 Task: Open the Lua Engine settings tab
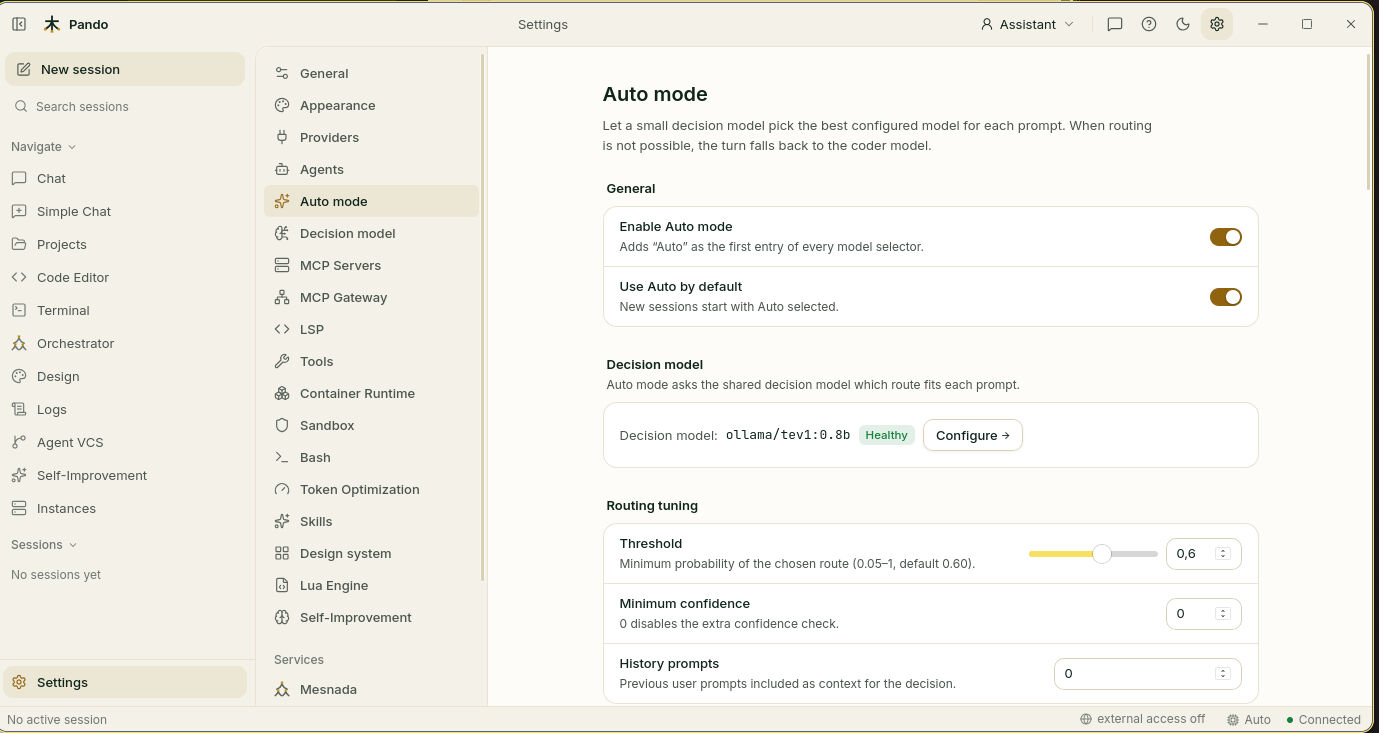click(x=371, y=585)
